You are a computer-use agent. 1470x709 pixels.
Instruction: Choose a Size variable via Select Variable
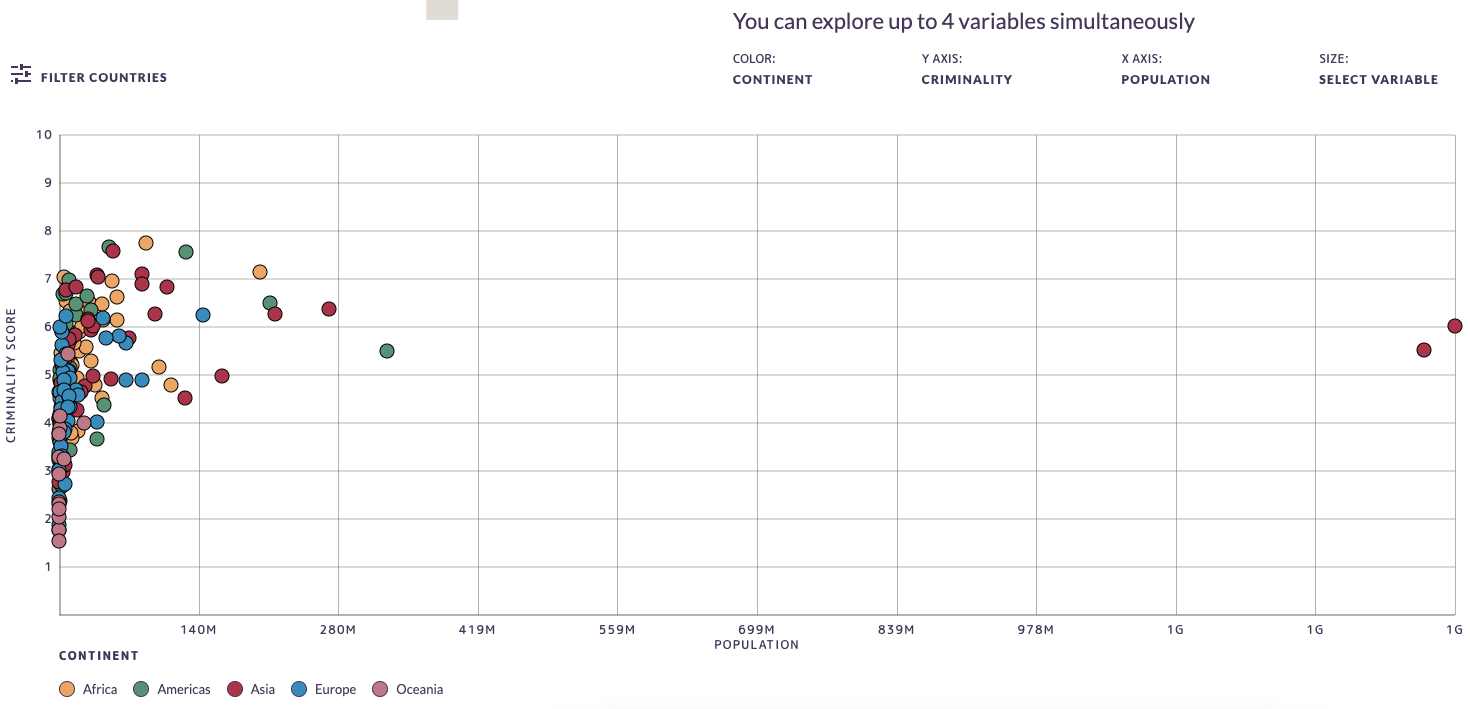[1378, 80]
